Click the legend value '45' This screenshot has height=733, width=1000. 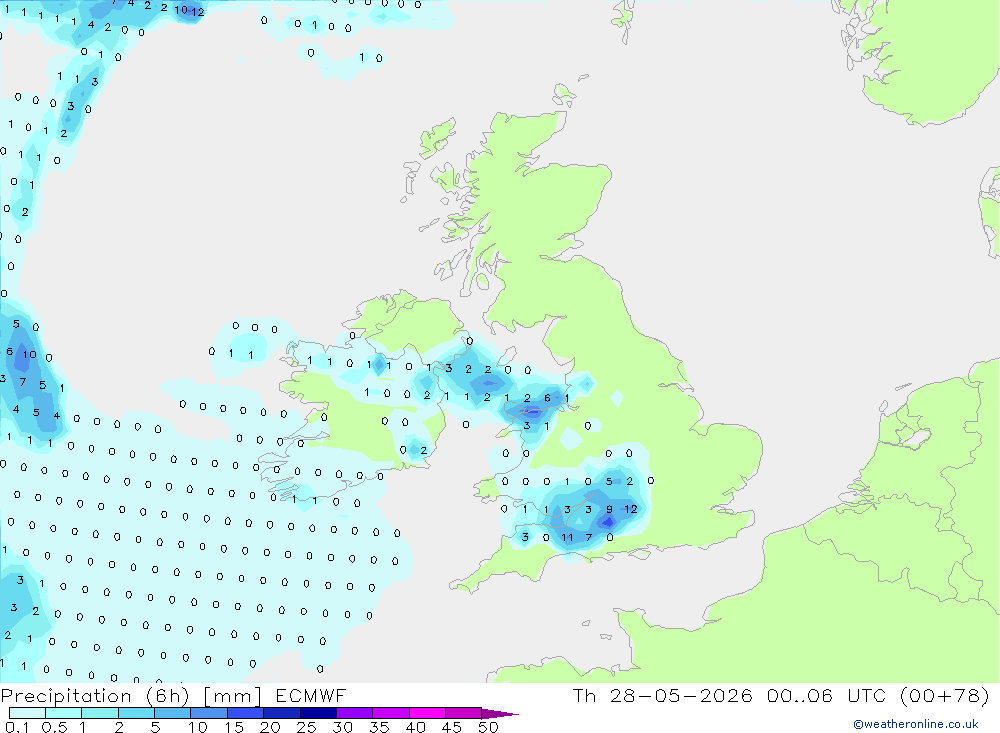pos(452,727)
